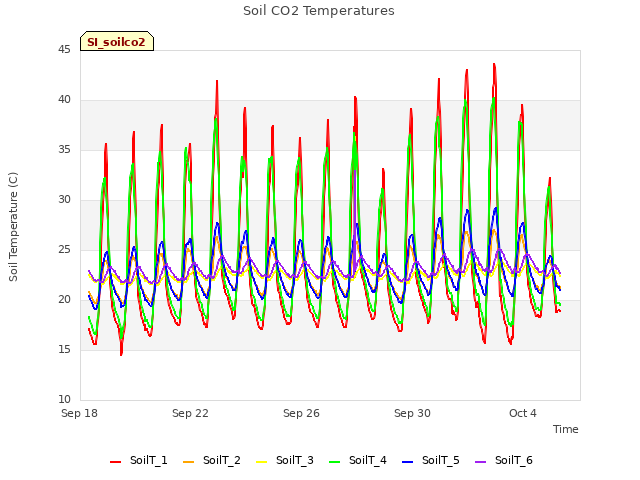Click the Sep 18 x-axis tick label
The image size is (640, 480).
(79, 413)
